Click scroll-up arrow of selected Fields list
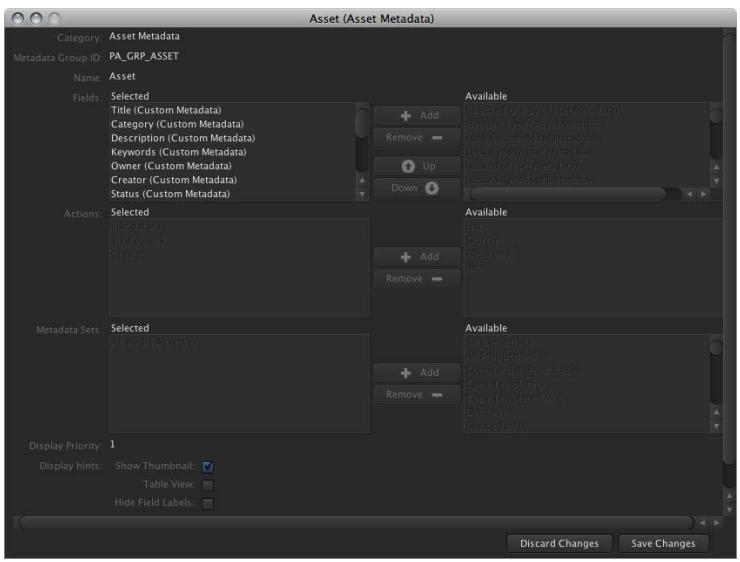The image size is (740, 562). point(362,180)
